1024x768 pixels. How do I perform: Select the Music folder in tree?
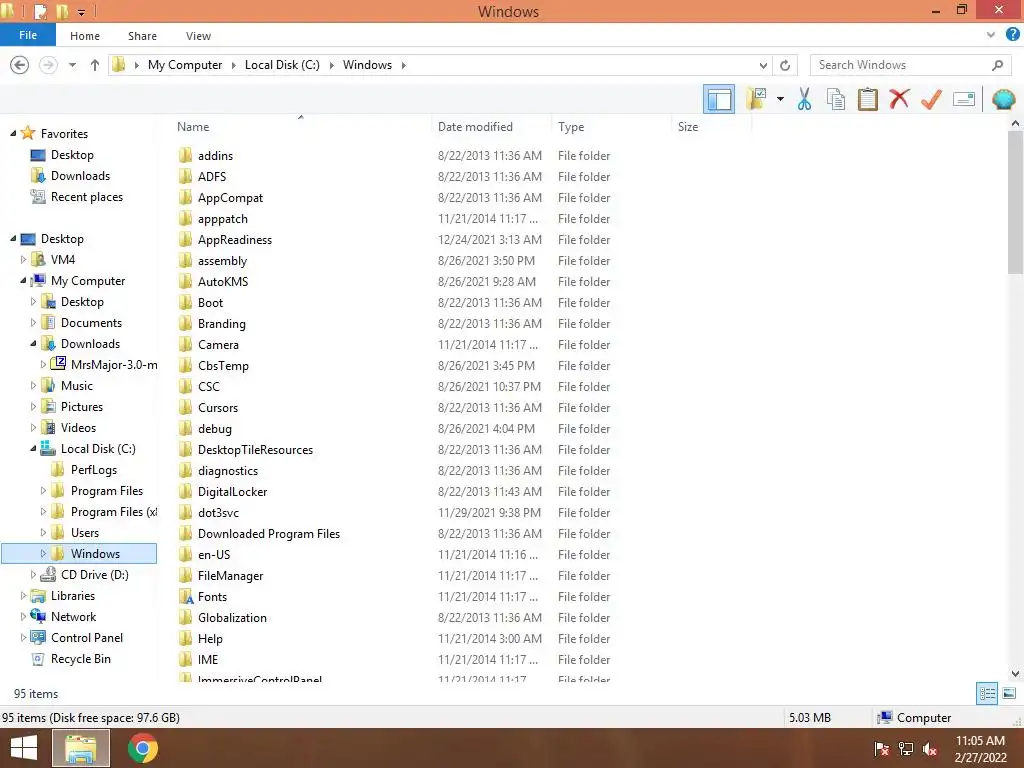pos(76,385)
